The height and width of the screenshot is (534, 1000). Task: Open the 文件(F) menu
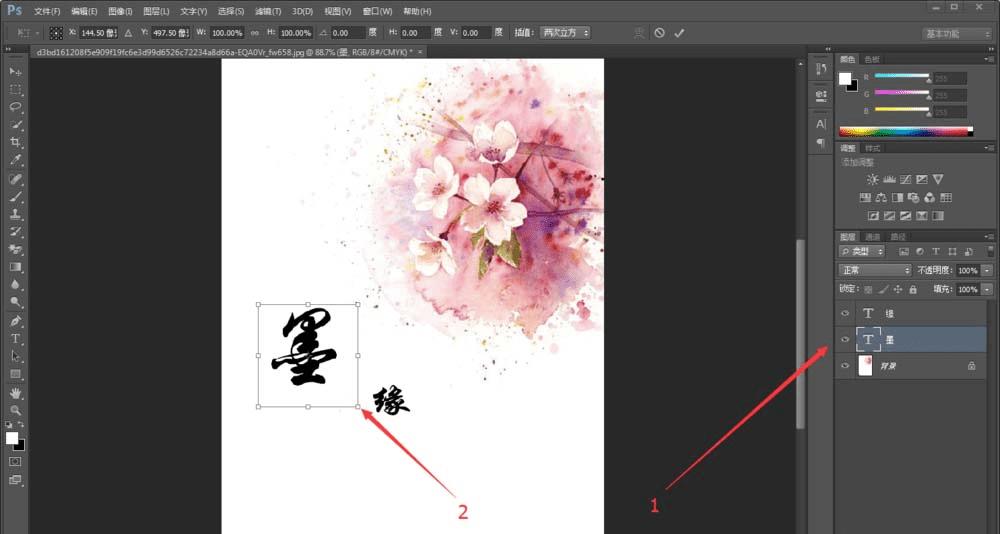(47, 11)
